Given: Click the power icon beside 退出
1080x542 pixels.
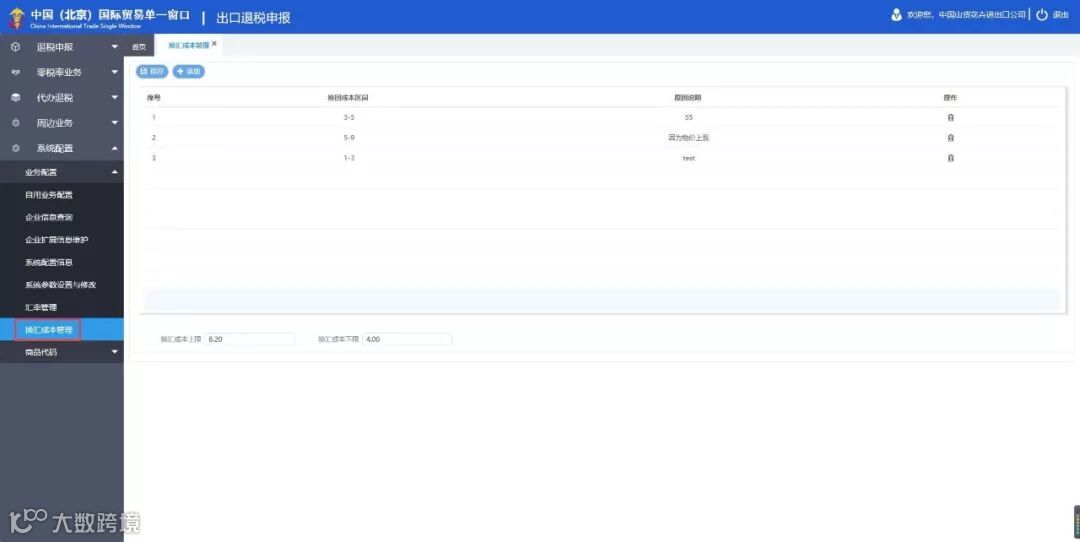Looking at the screenshot, I should [x=1041, y=14].
